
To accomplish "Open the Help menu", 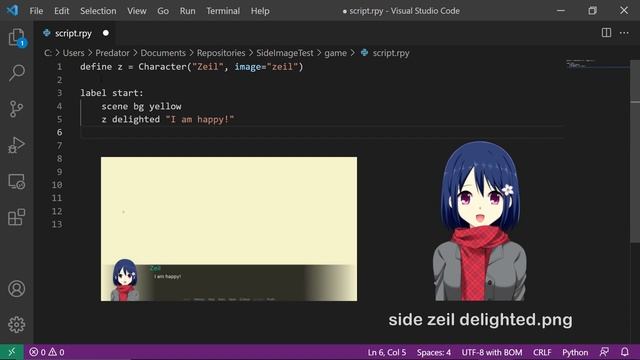I will click(x=260, y=11).
